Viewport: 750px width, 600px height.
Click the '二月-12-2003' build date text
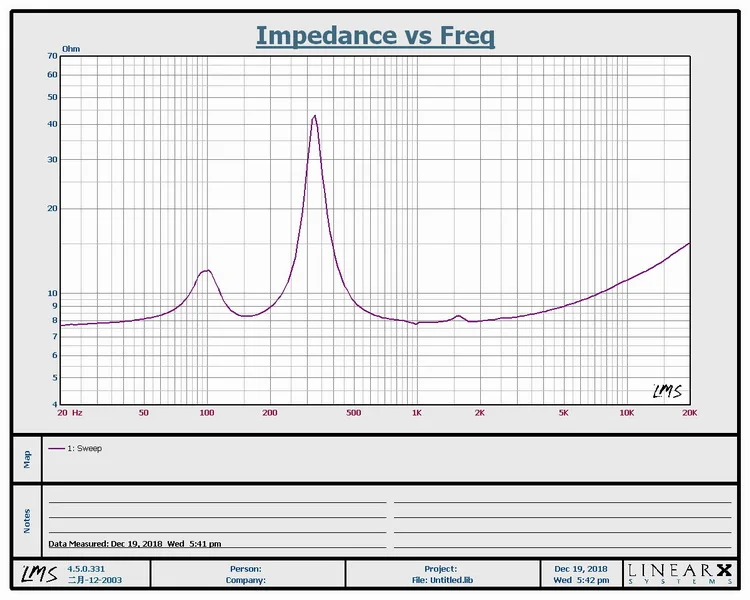[95, 580]
